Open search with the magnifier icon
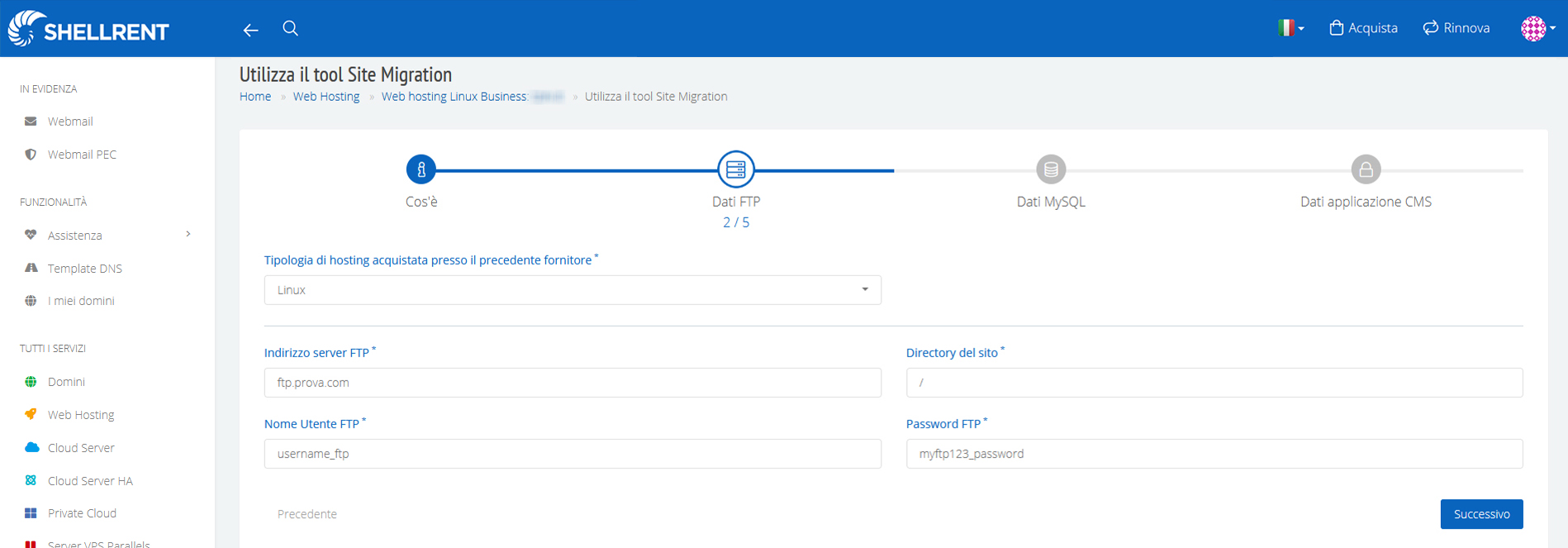 [x=290, y=28]
